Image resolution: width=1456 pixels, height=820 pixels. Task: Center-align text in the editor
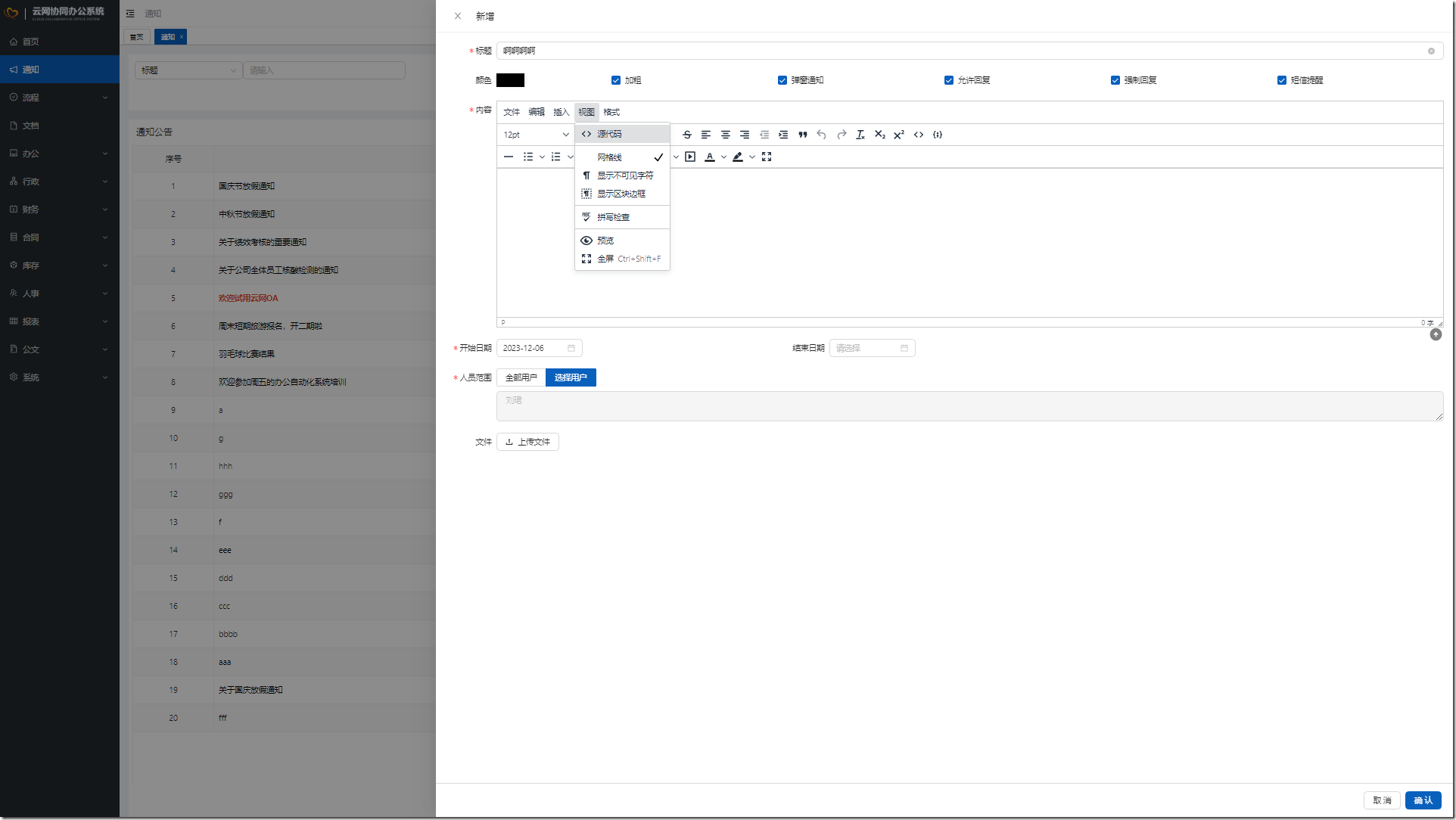[x=725, y=135]
